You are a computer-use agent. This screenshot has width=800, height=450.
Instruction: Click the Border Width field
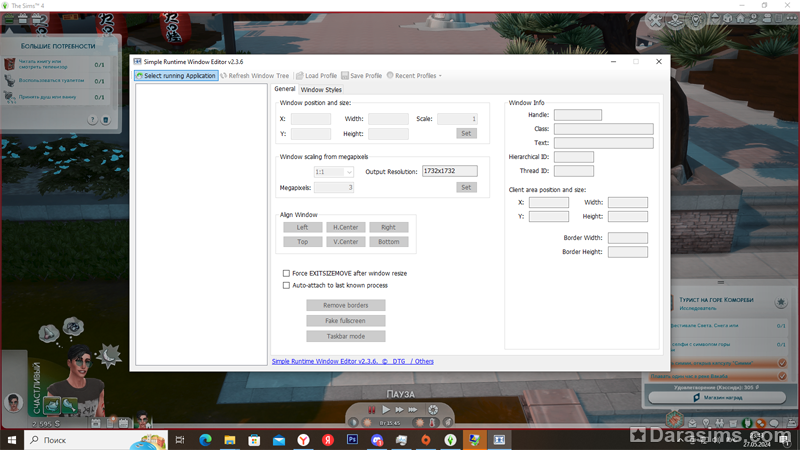click(x=628, y=238)
